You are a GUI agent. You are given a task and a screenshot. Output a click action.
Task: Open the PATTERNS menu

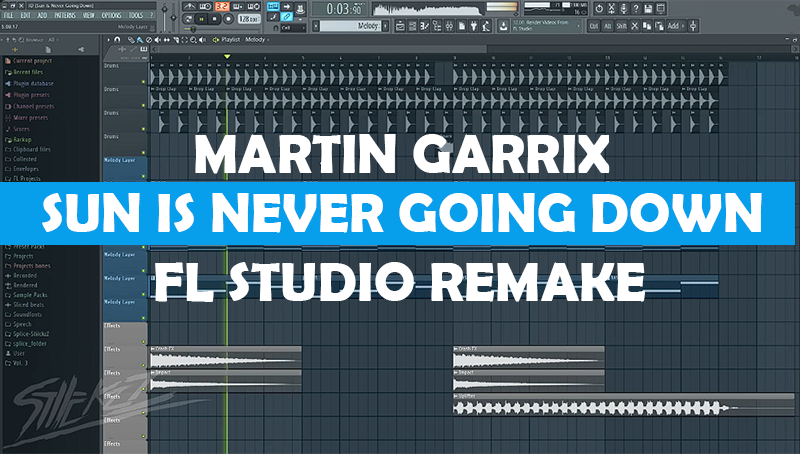pyautogui.click(x=65, y=15)
